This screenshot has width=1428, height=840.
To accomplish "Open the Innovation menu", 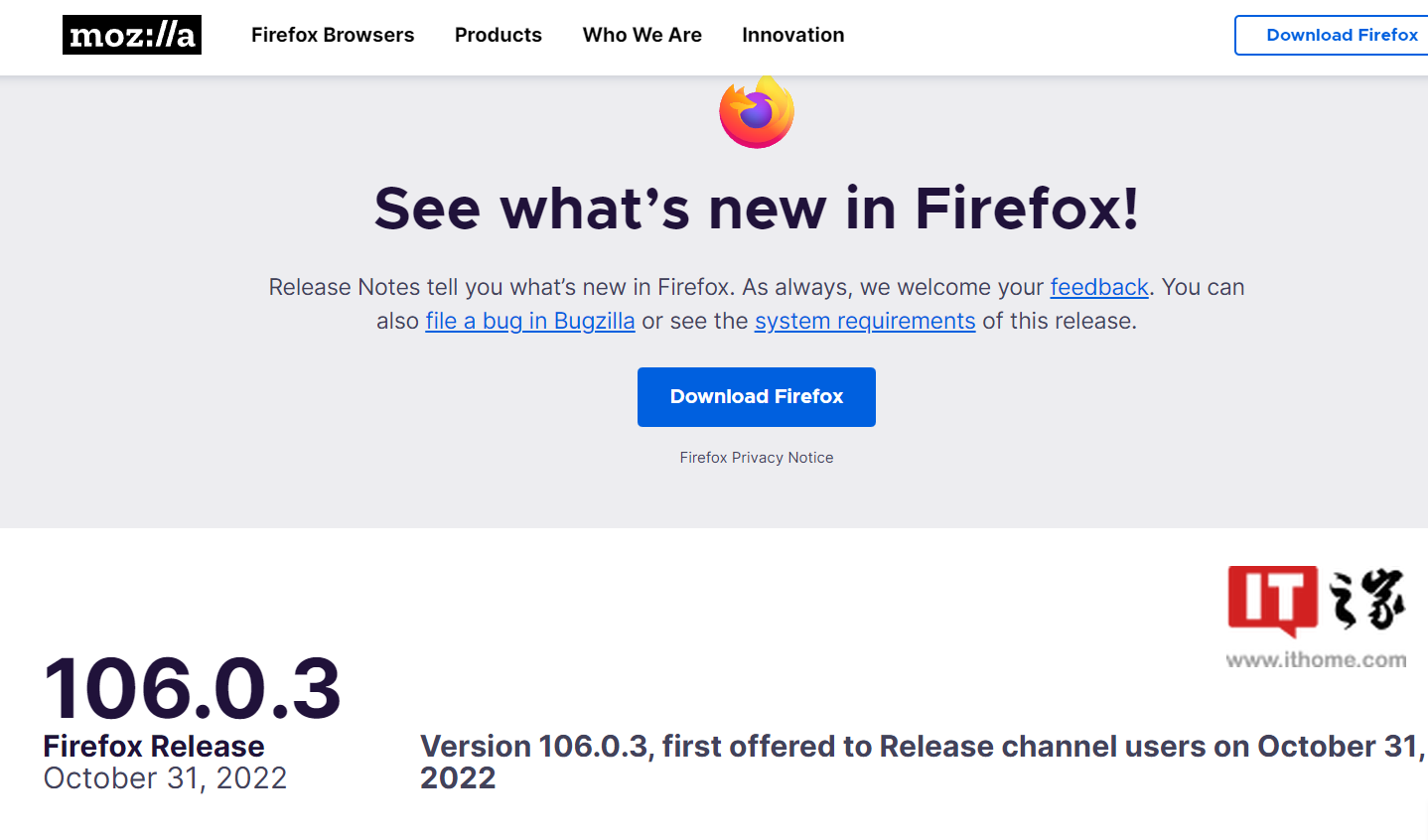I will (x=793, y=35).
